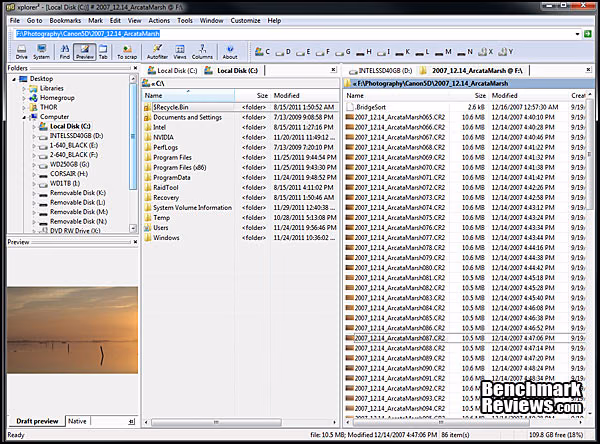600x444 pixels.
Task: Collapse the Computer tree node
Action: tap(24, 117)
